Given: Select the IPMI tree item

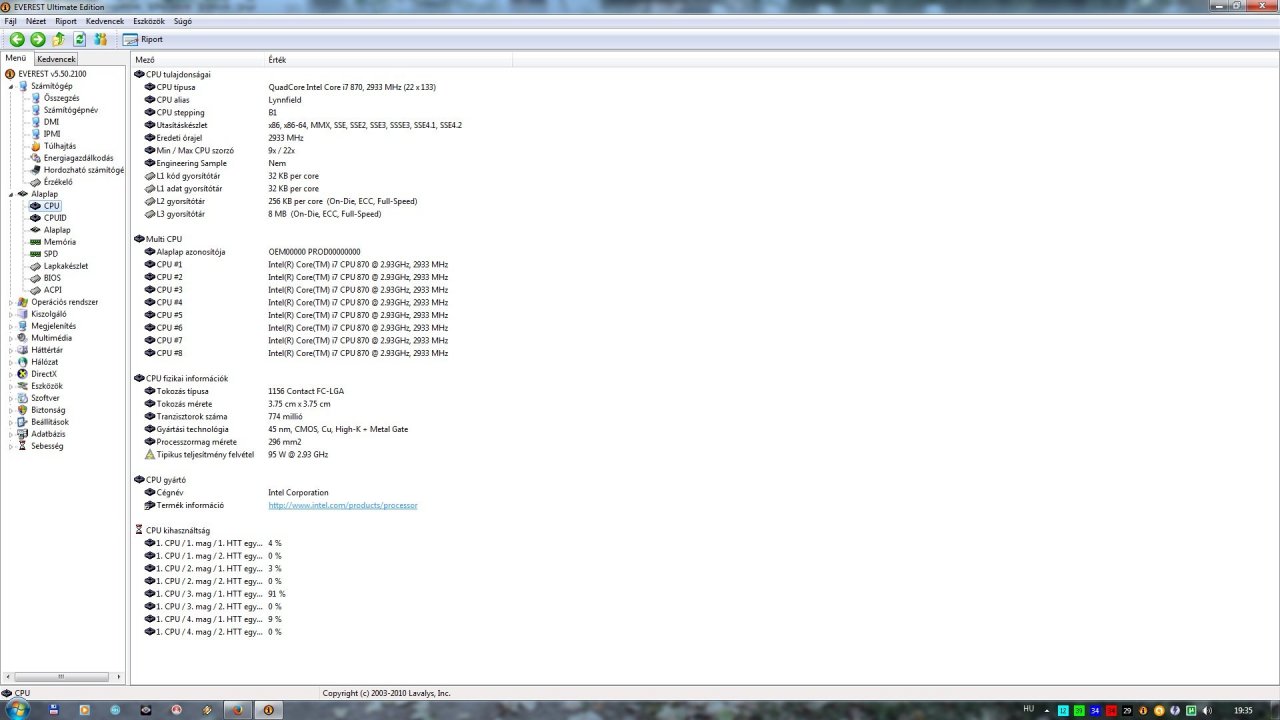Looking at the screenshot, I should point(52,134).
